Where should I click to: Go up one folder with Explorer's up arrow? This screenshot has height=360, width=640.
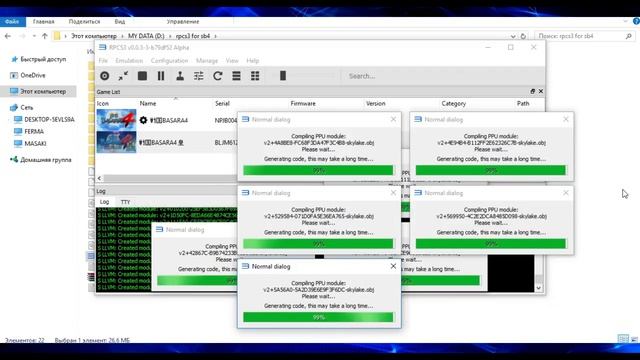coord(44,36)
